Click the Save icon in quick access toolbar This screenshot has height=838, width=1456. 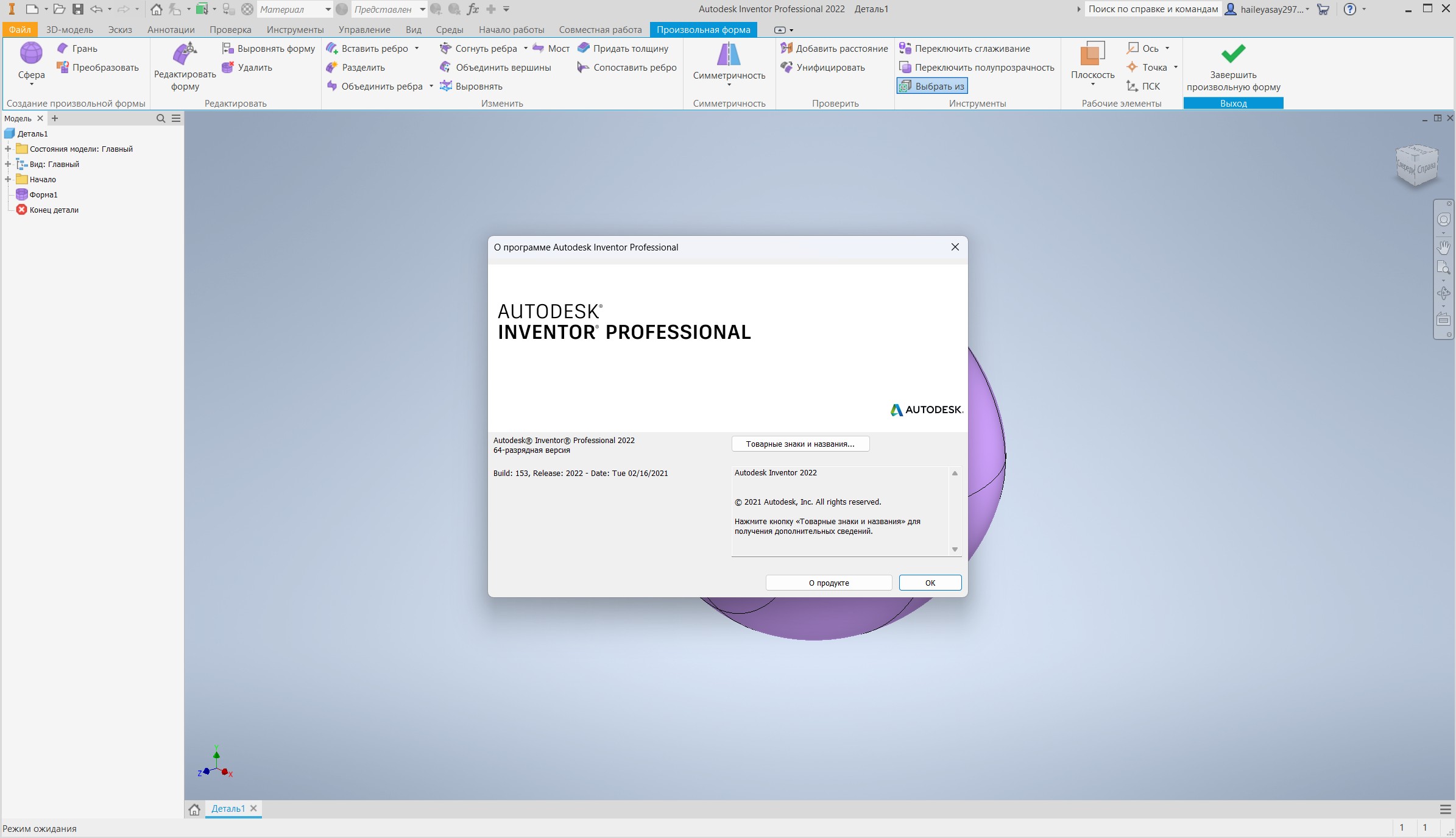[77, 9]
